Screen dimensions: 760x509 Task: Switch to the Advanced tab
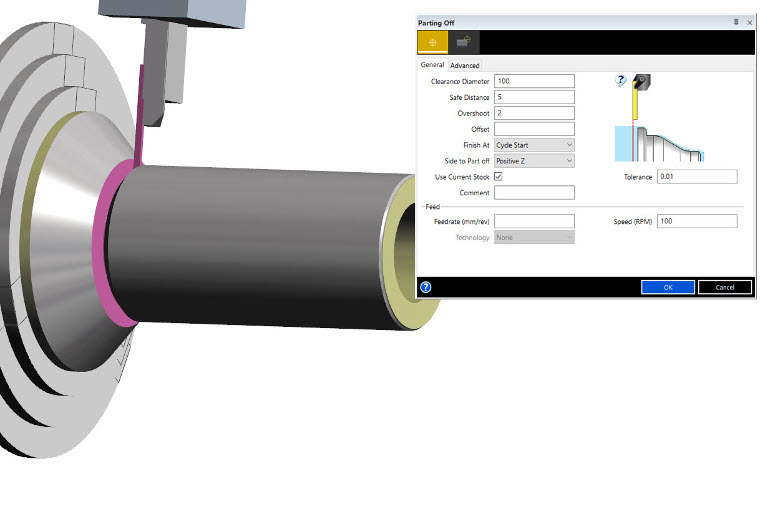click(464, 65)
